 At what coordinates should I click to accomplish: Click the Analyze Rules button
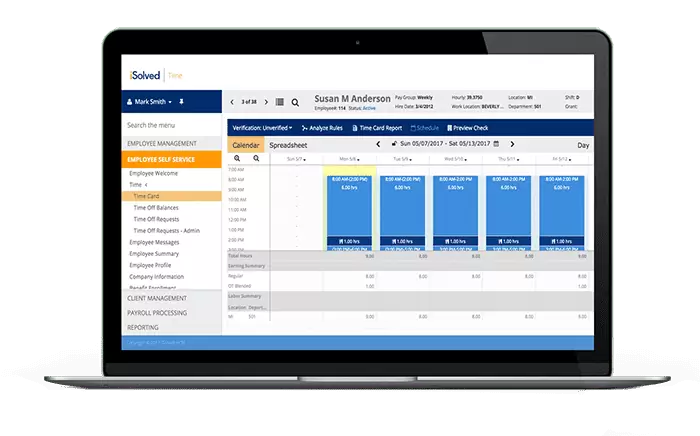click(324, 128)
